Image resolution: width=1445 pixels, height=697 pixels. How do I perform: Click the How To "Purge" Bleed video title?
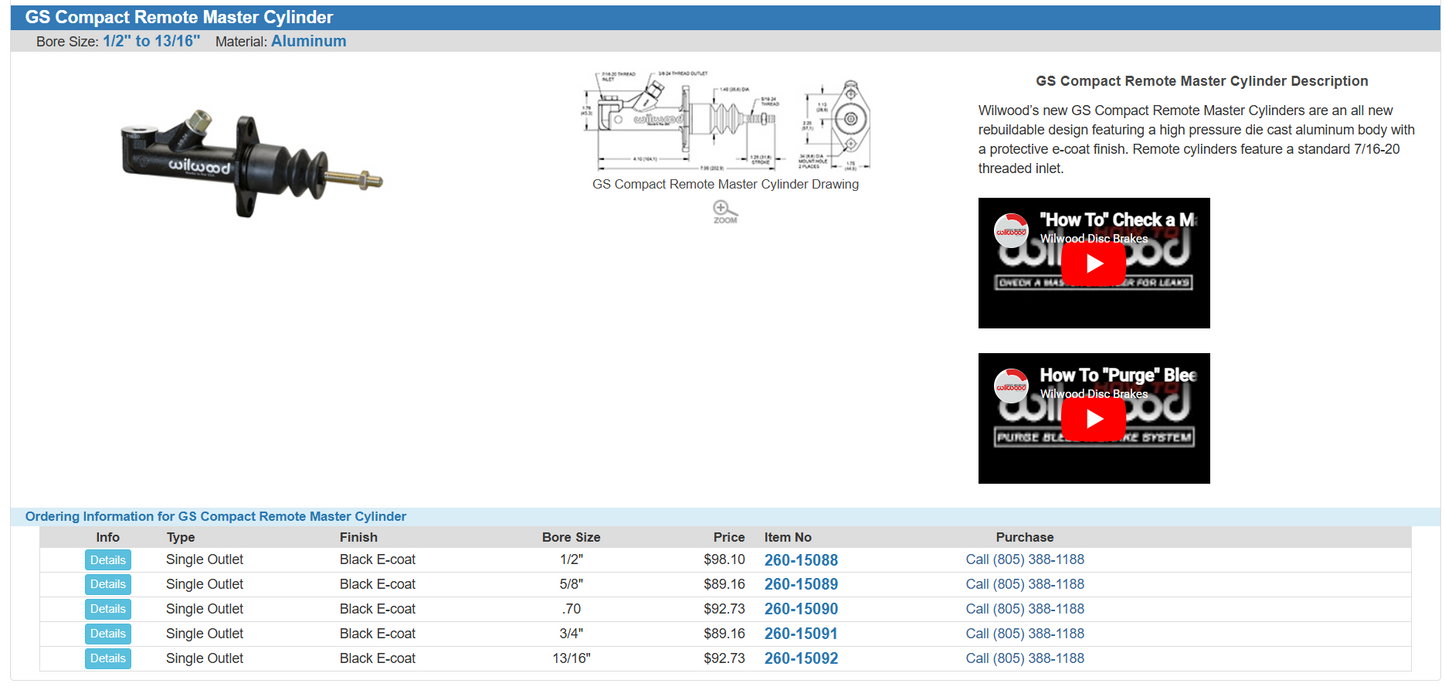click(1118, 375)
